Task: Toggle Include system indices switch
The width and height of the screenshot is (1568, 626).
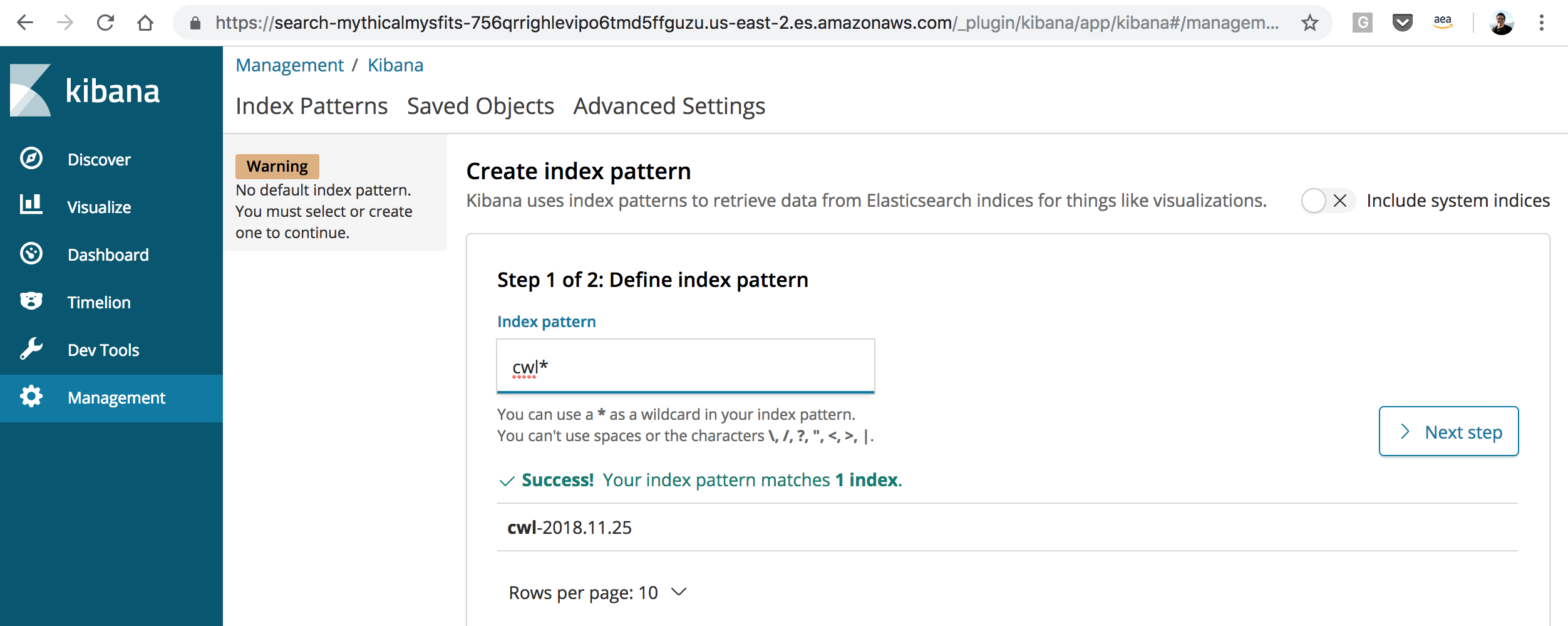Action: tap(1328, 201)
